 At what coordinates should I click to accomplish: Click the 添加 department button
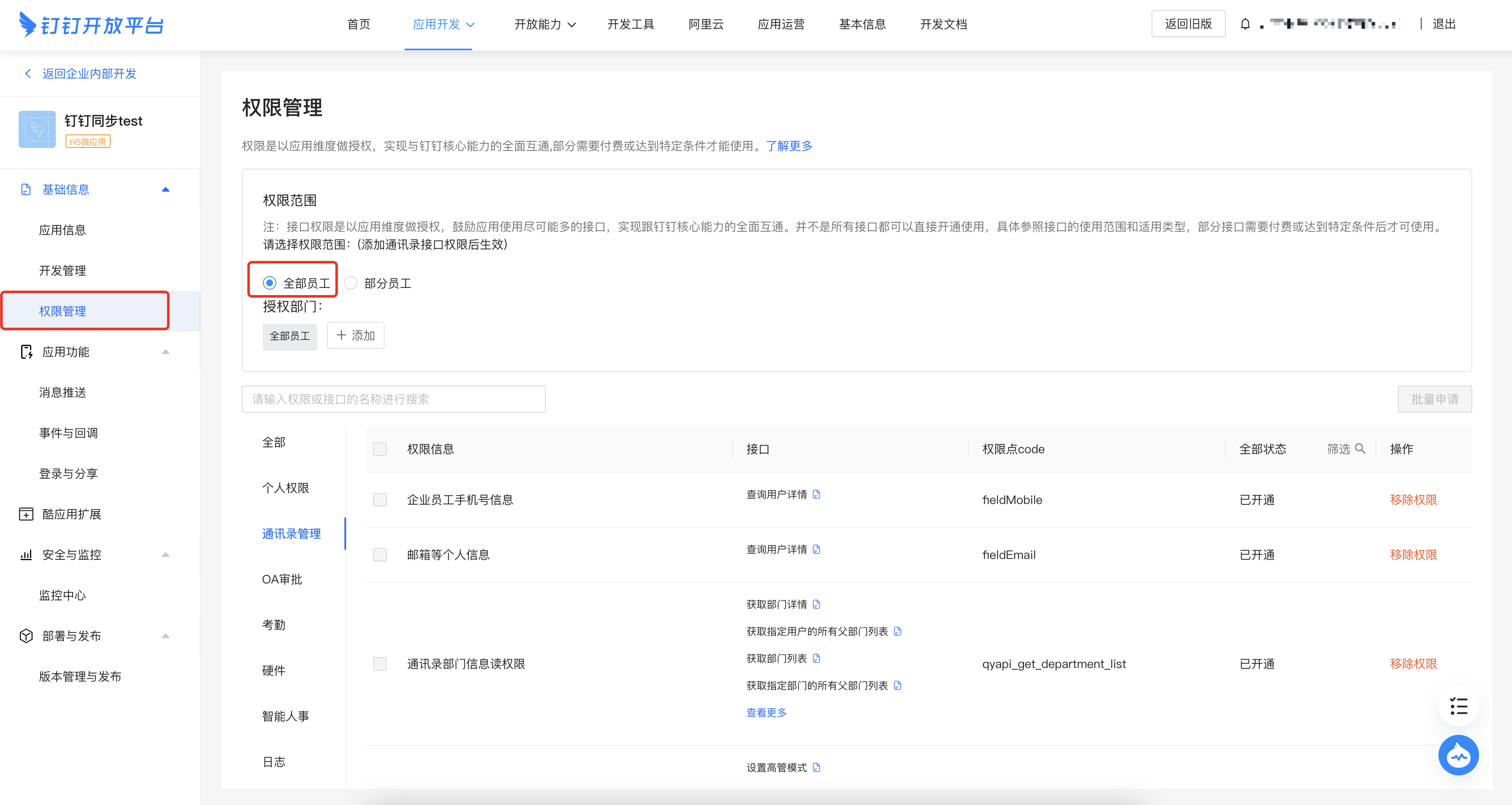coord(356,335)
